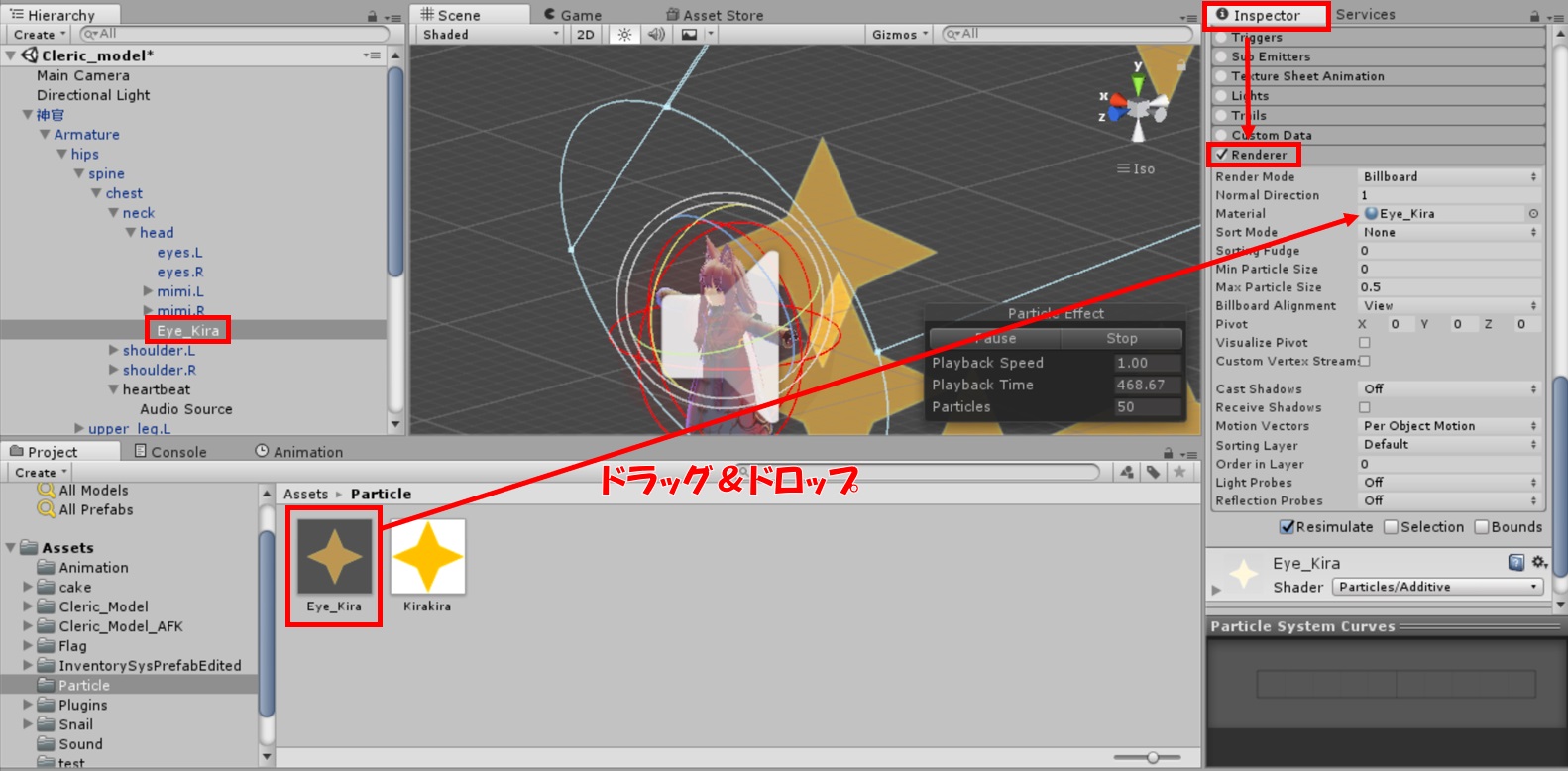Open Eye_Kira material help icon
The height and width of the screenshot is (771, 1568).
(x=1515, y=562)
